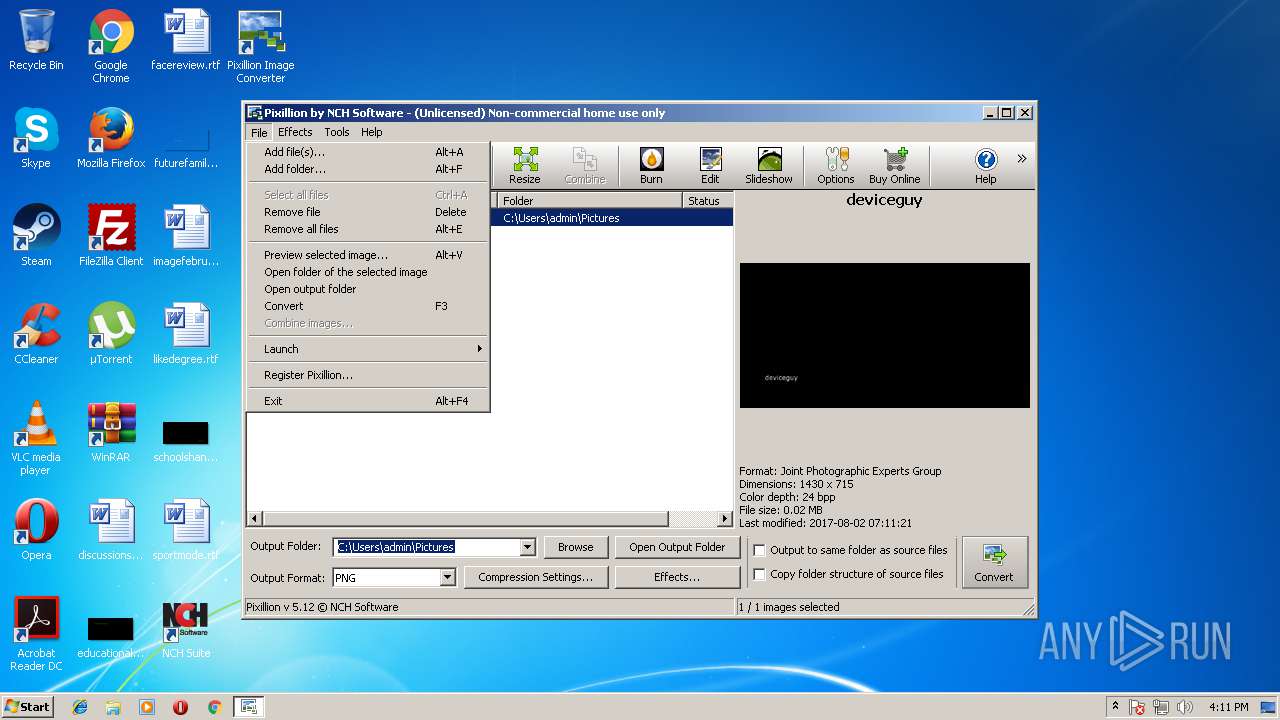Open the Options toolbar icon
This screenshot has width=1280, height=720.
point(835,165)
